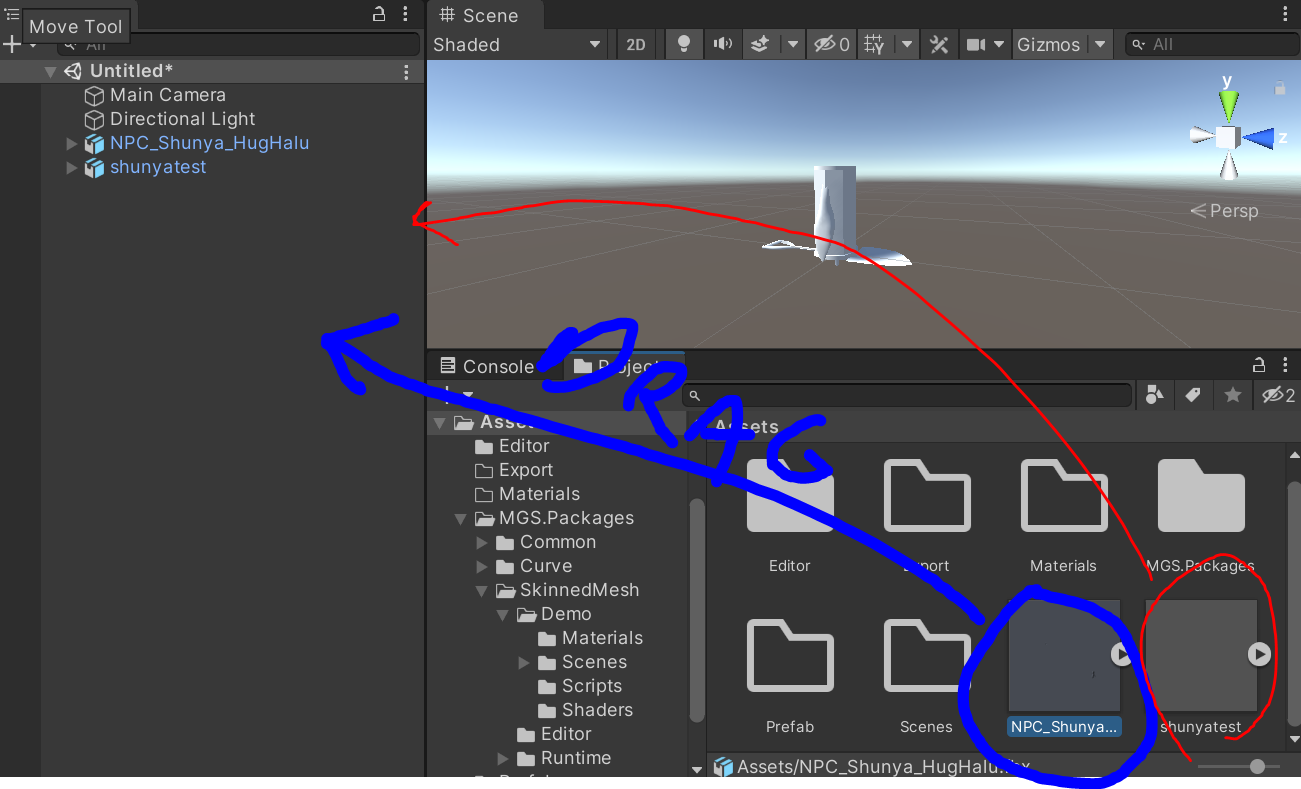Click the Project panel lock icon
Viewport: 1301px width, 789px height.
tap(1260, 365)
